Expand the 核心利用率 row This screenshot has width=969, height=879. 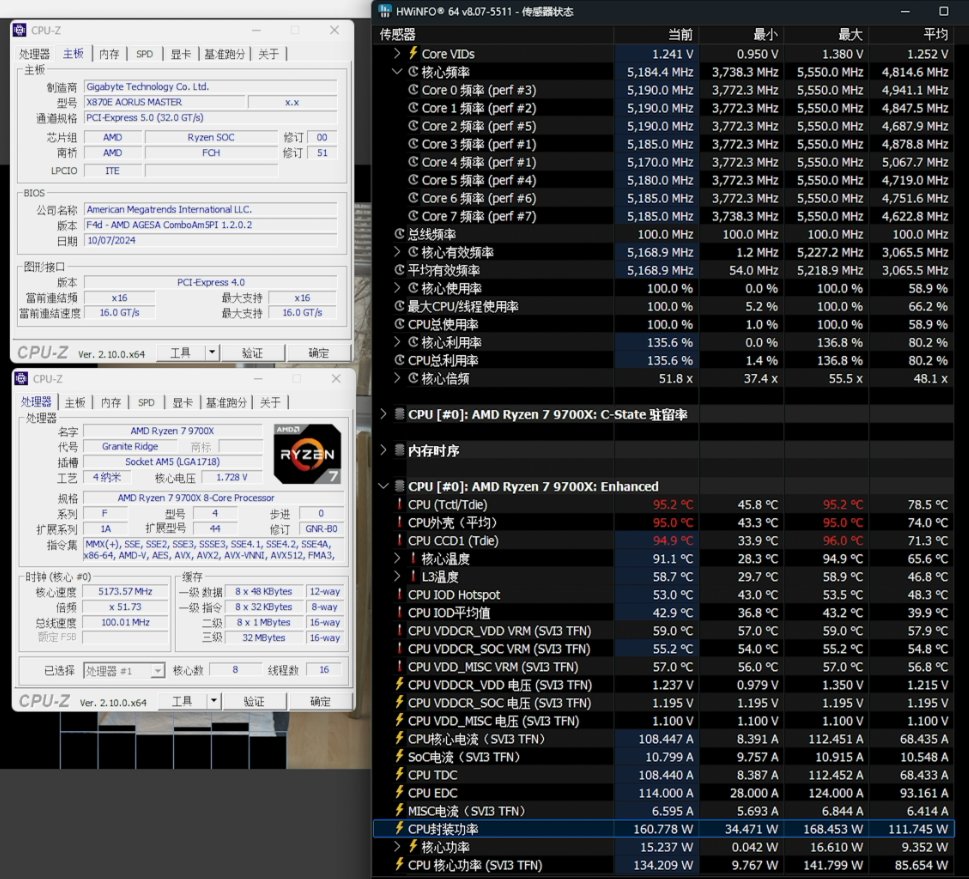pyautogui.click(x=397, y=342)
